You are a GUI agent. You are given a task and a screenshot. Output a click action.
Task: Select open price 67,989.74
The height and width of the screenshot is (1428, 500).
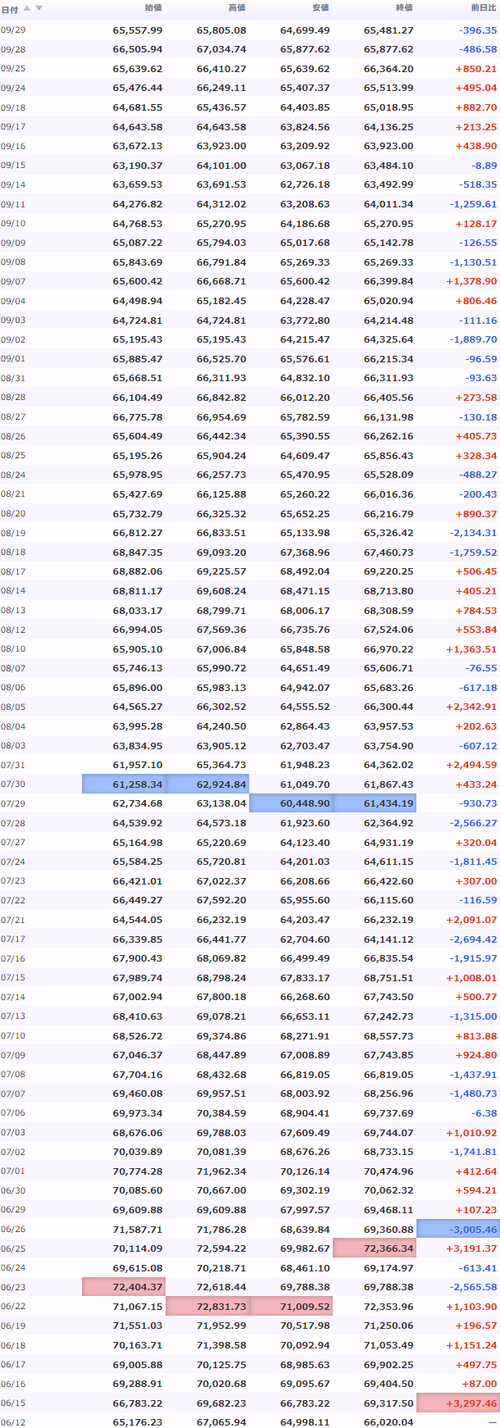point(138,977)
